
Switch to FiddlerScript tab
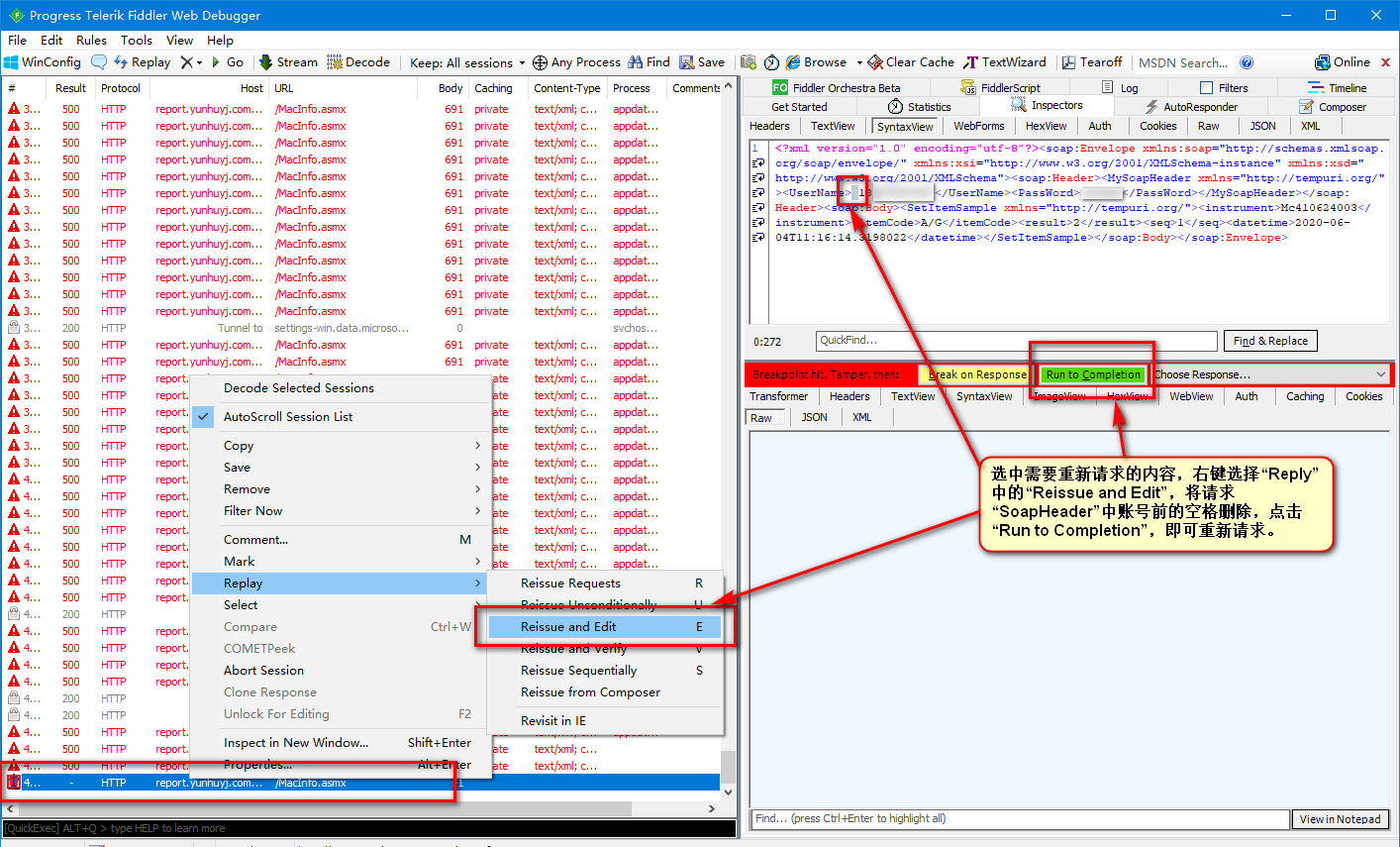coord(1001,87)
